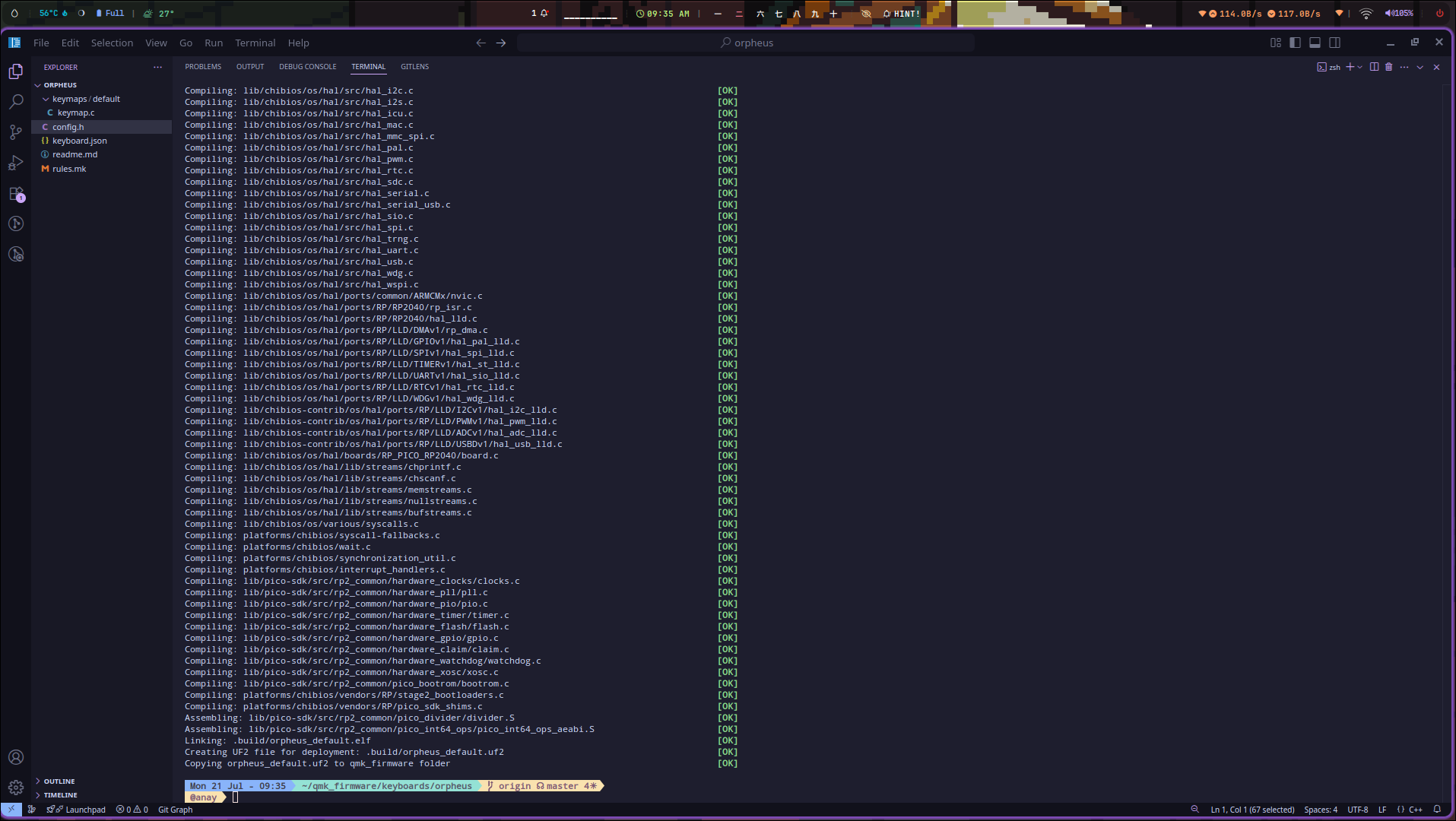The height and width of the screenshot is (821, 1456).
Task: Toggle the bottom panel visibility
Action: coord(1315,43)
